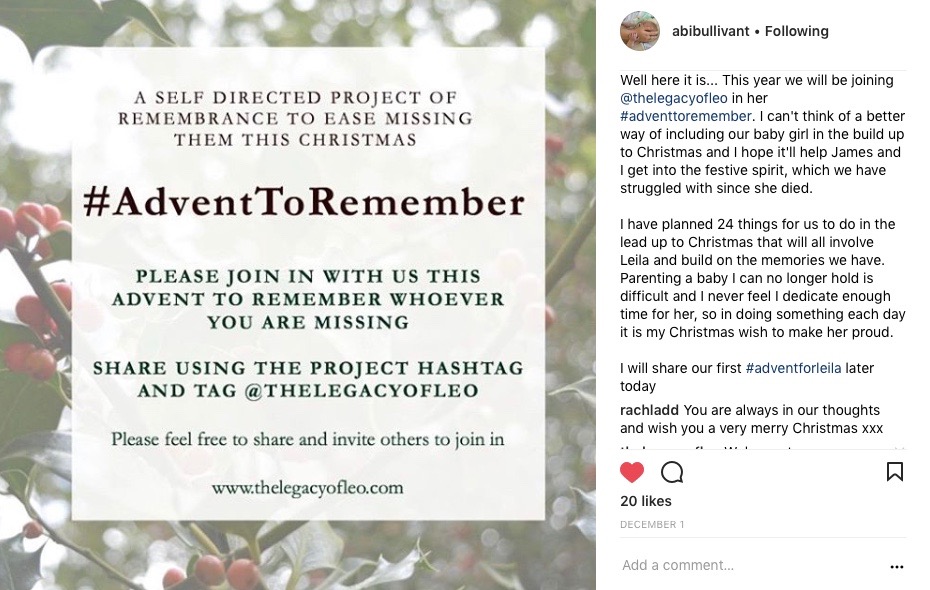This screenshot has height=590, width=930.
Task: Save post with the bookmark icon
Action: (x=894, y=471)
